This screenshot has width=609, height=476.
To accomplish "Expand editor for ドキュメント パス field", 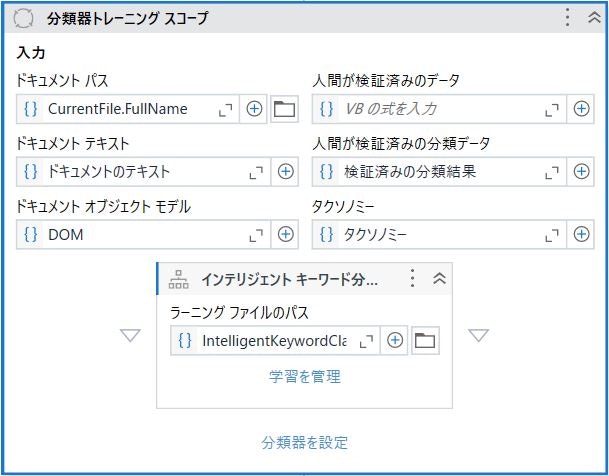I will (226, 109).
